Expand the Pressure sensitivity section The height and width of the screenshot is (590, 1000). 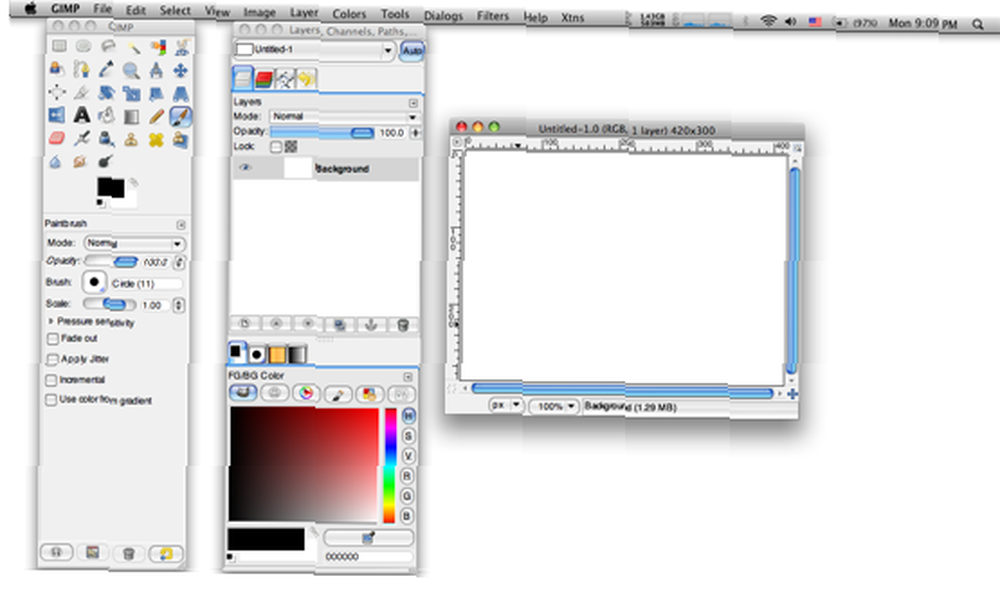[50, 321]
